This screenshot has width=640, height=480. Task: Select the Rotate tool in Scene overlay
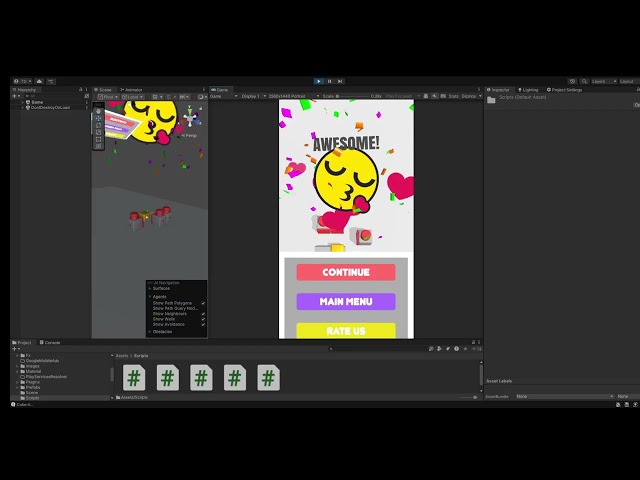[x=98, y=125]
